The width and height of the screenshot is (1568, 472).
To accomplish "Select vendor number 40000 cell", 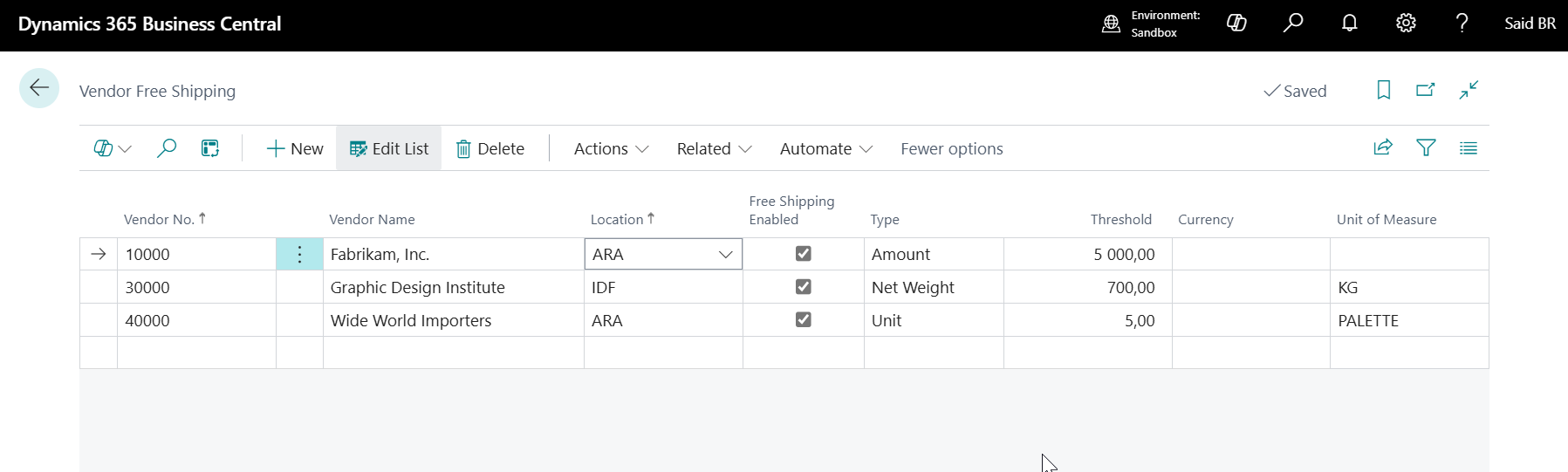I will 196,320.
